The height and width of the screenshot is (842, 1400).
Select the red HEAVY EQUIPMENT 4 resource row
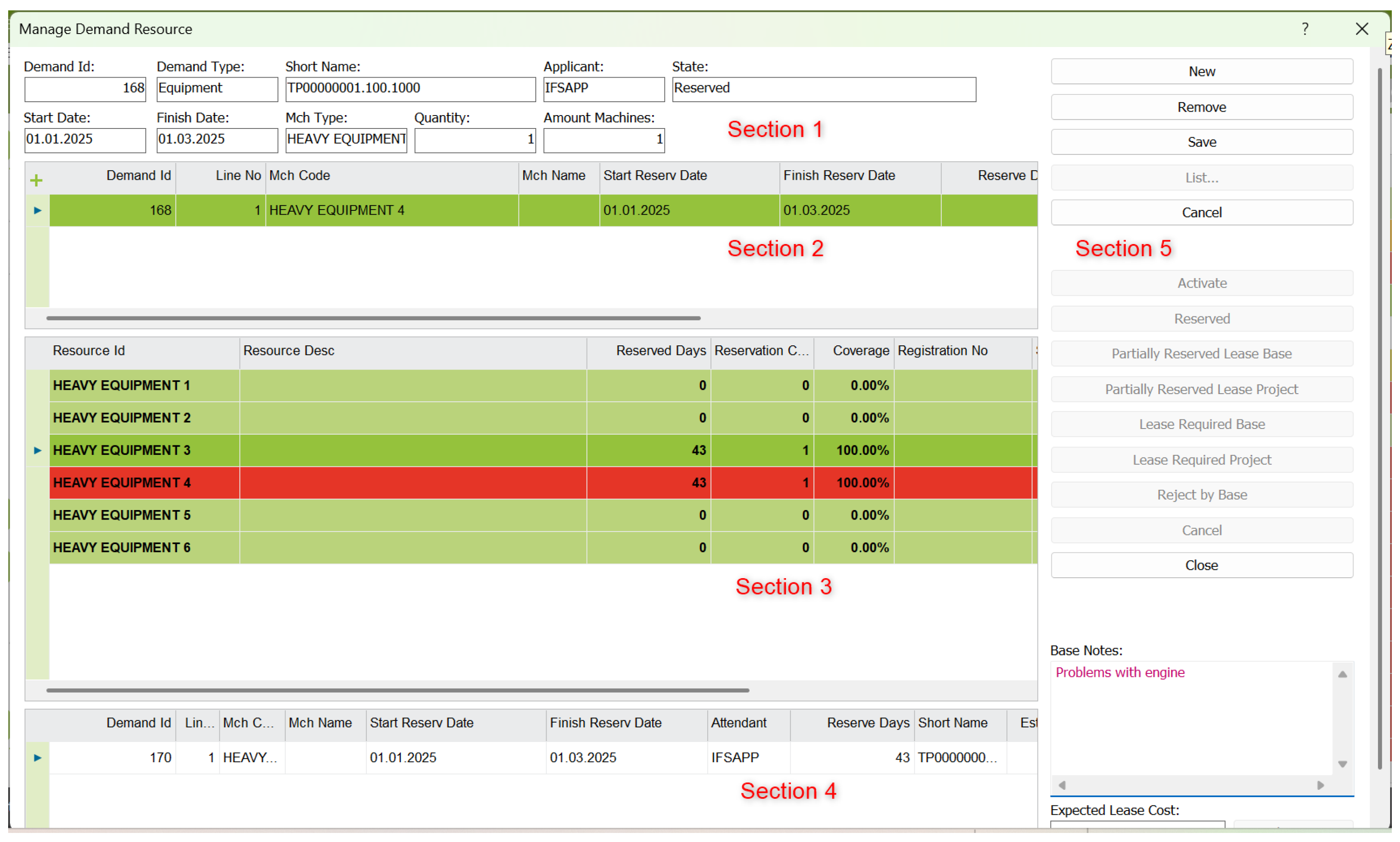543,483
